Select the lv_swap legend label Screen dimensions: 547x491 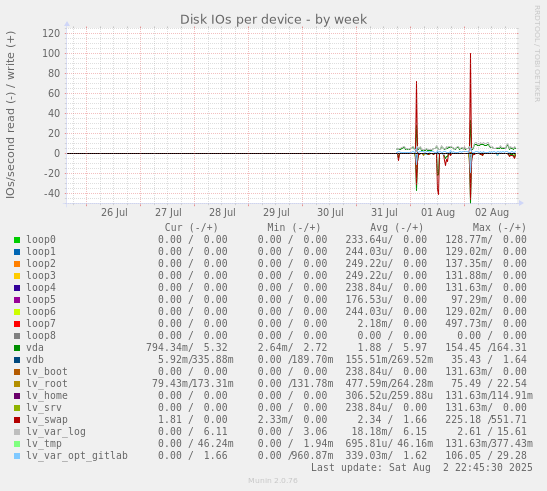pyautogui.click(x=47, y=419)
